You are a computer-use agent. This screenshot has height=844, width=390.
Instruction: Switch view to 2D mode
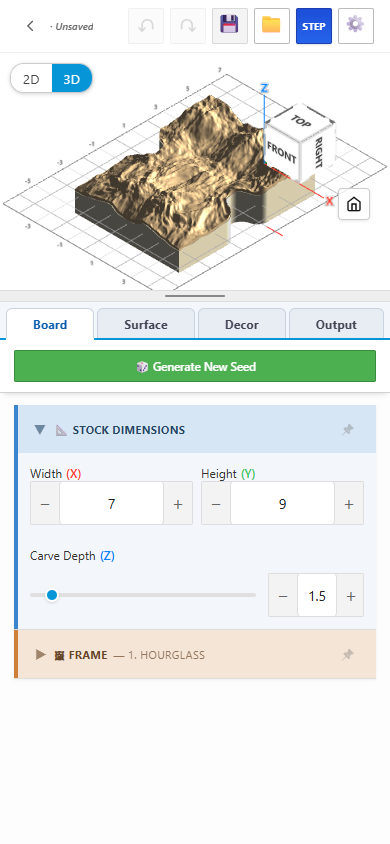click(31, 79)
